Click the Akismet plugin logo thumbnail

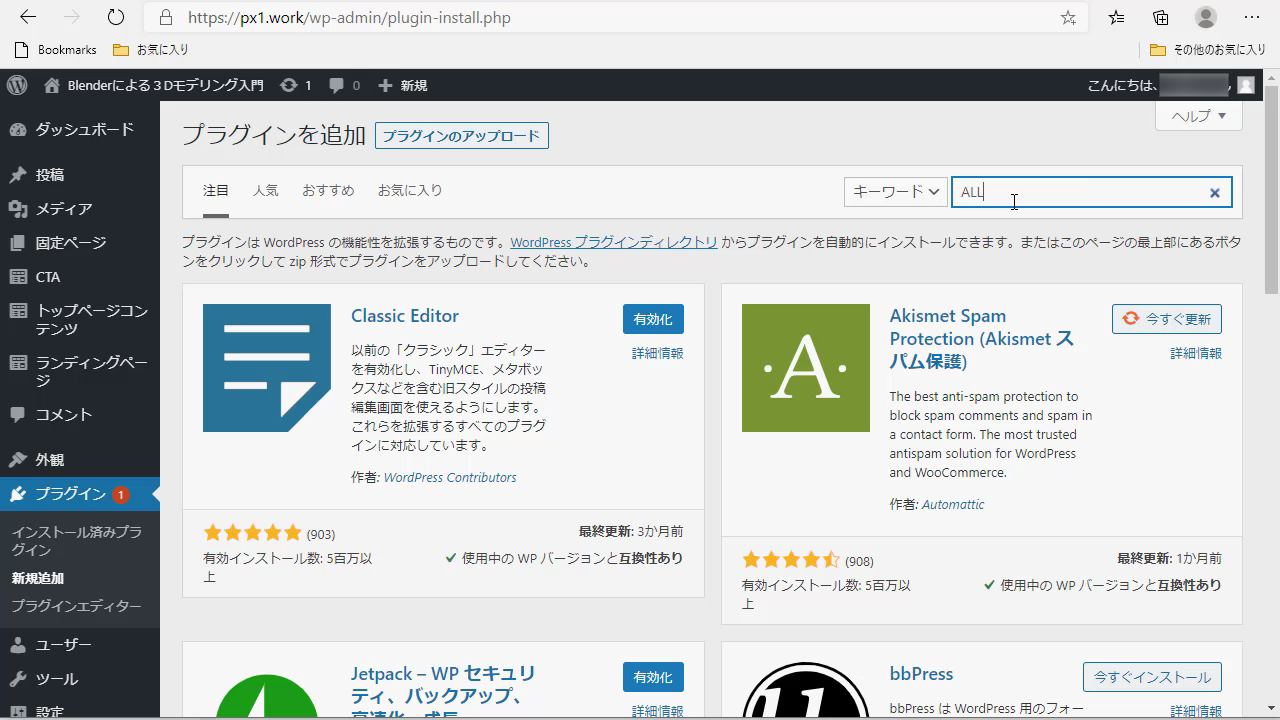pyautogui.click(x=805, y=368)
